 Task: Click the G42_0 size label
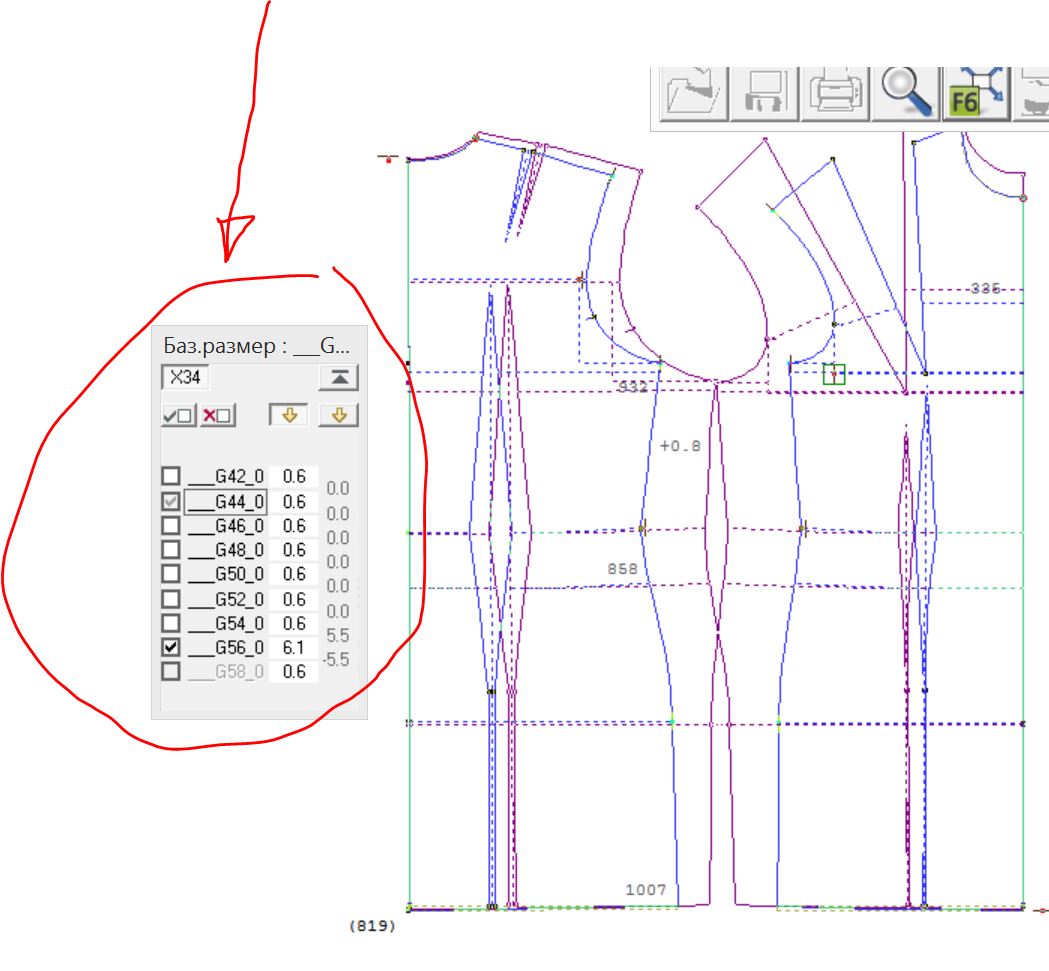coord(225,476)
